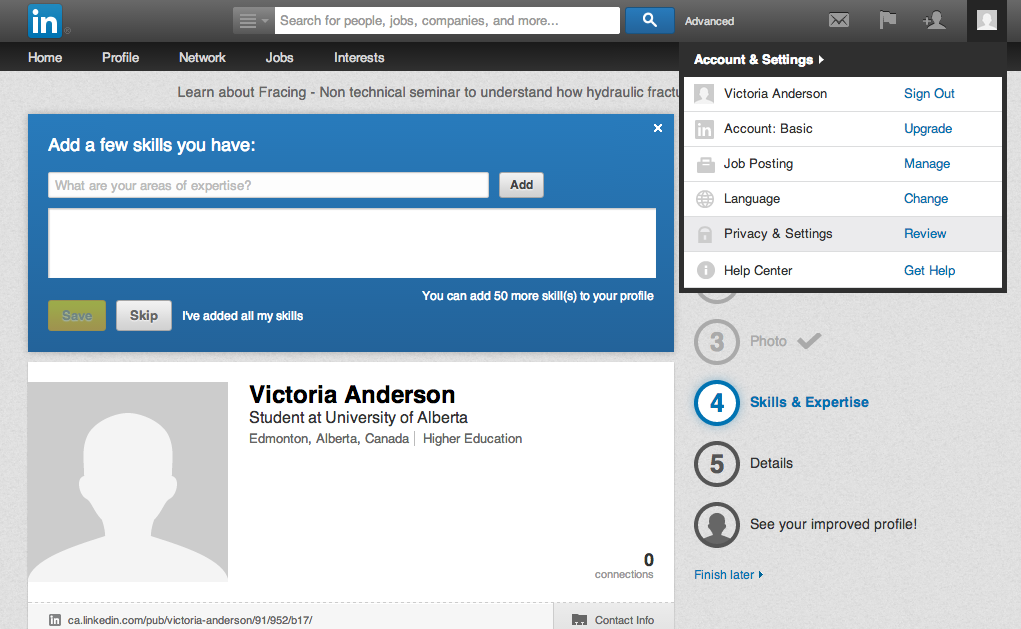Click the lock icon beside Privacy & Settings
Screen dimensions: 1021x629
(705, 234)
